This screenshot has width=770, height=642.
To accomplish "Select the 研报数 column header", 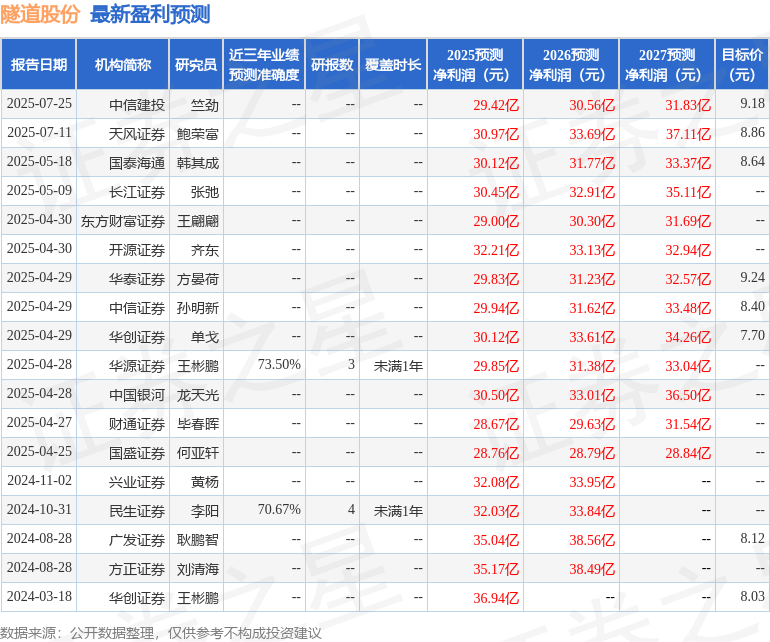I will click(x=332, y=65).
